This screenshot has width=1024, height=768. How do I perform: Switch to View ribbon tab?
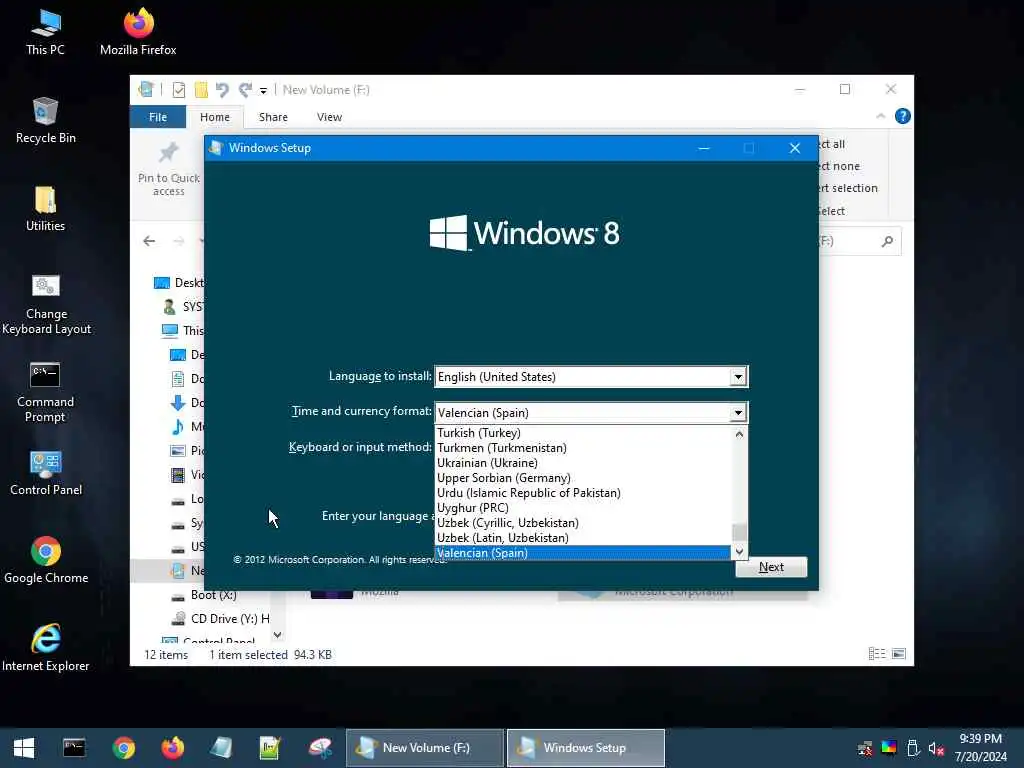coord(329,117)
